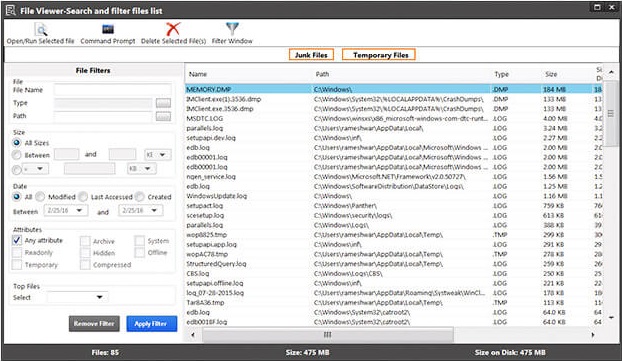622x361 pixels.
Task: Toggle the Compressed checkbox
Action: pos(85,265)
